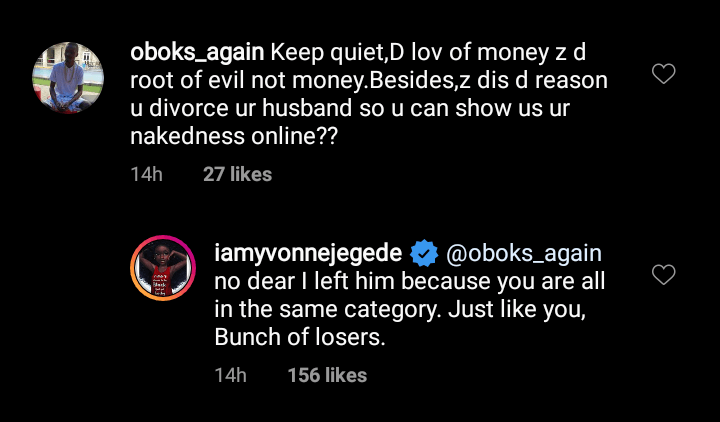Click the line "no dear I left him"
Viewport: 720px width, 422px height.
click(x=300, y=280)
